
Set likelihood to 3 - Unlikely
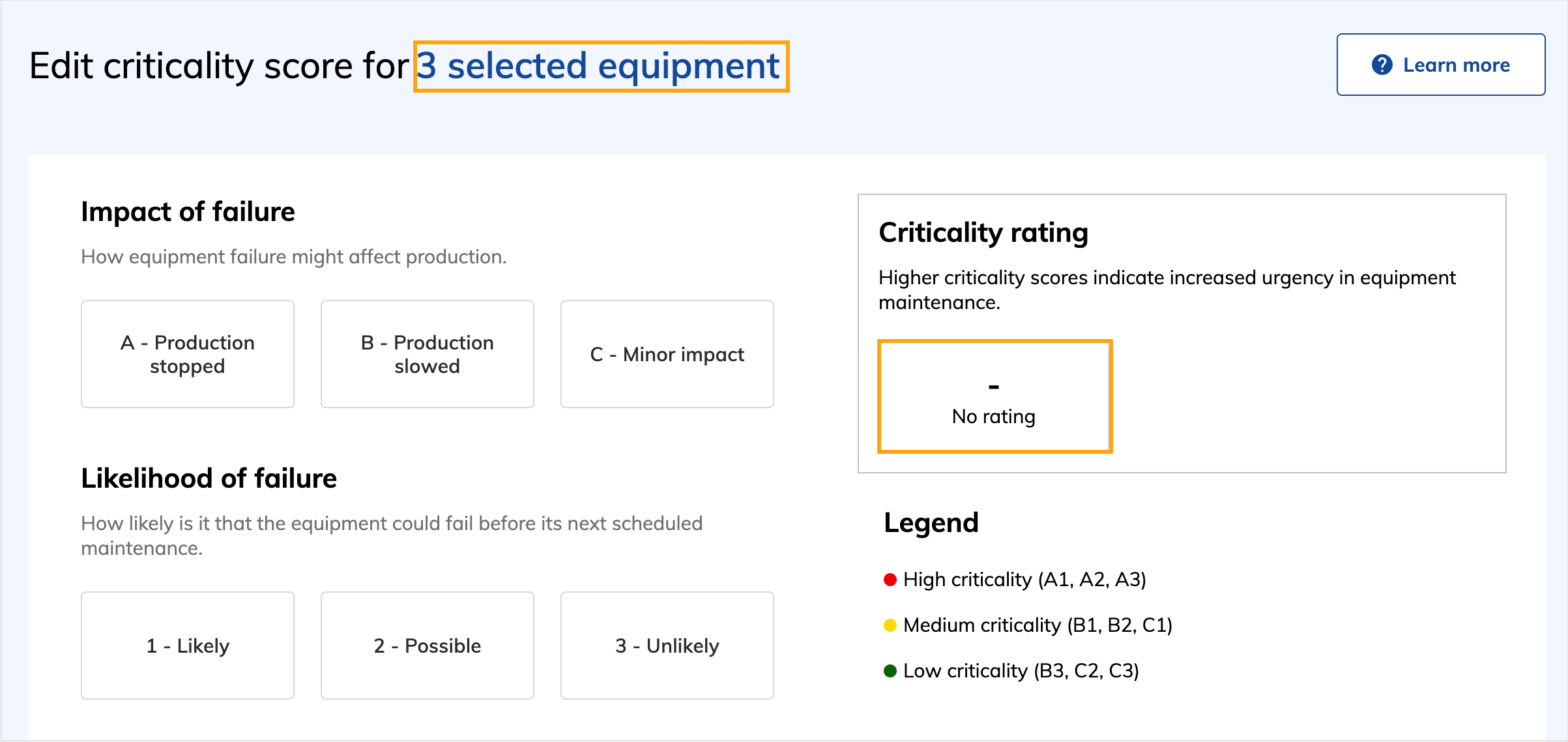(667, 646)
